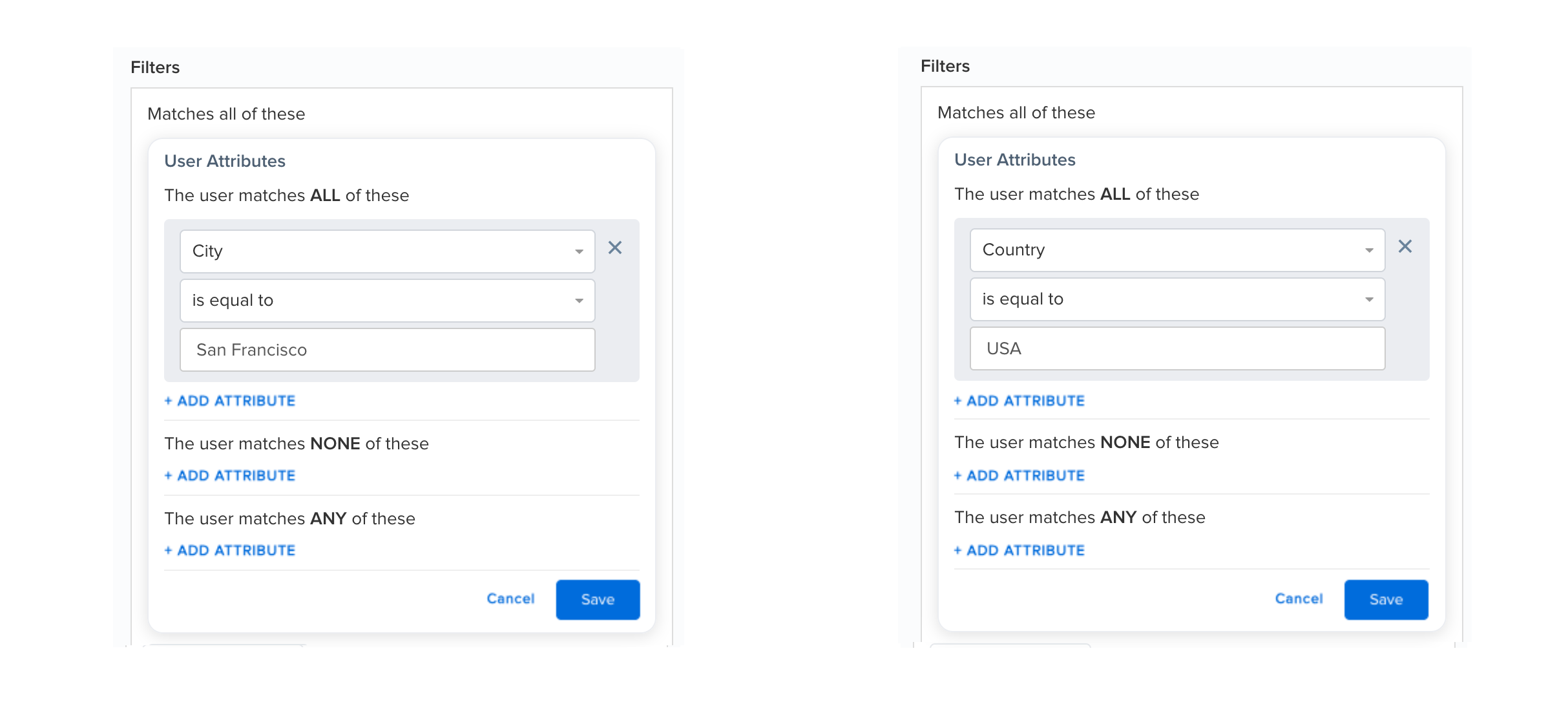Screen dimensions: 1568x706
Task: Click the City dropdown caret arrow
Action: click(580, 251)
